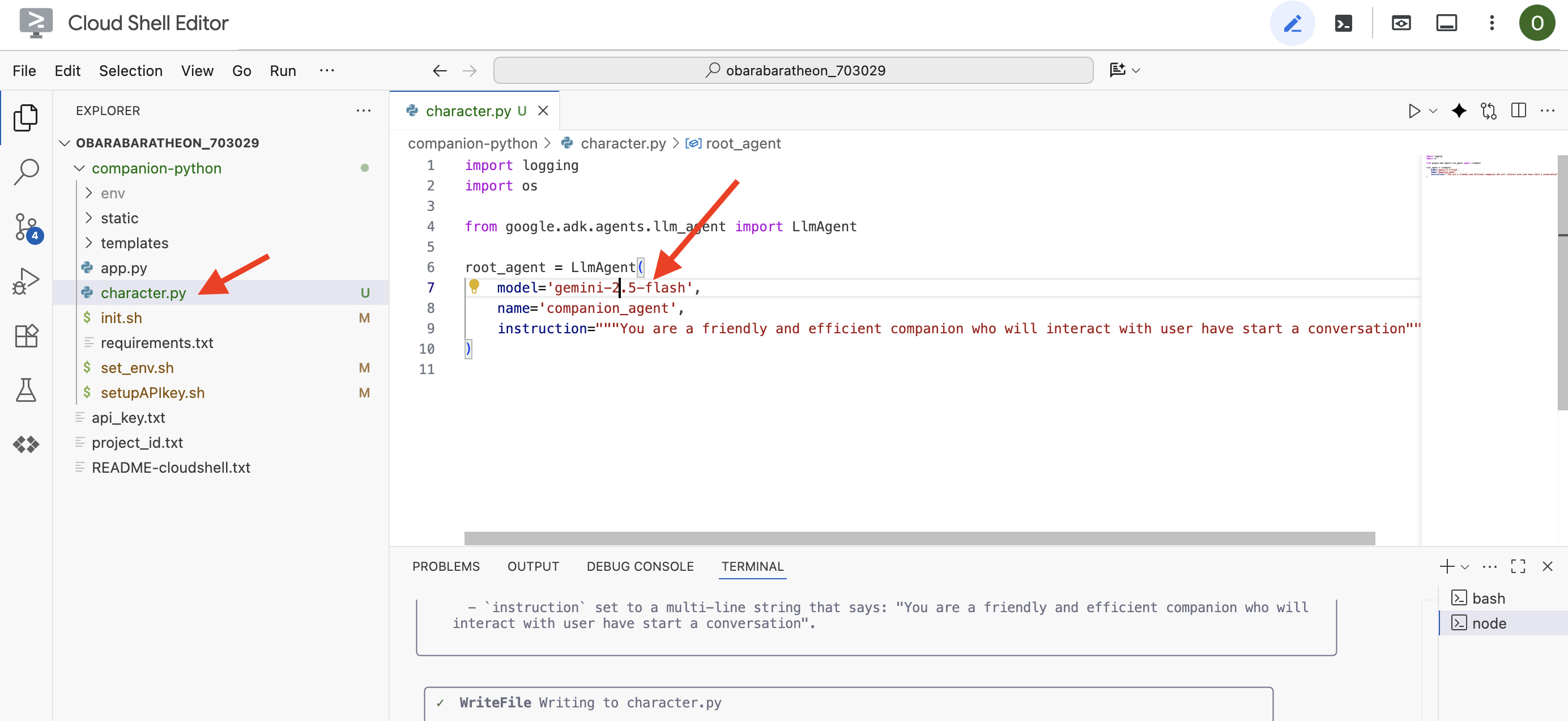
Task: Open the Search view in activity bar
Action: [26, 172]
